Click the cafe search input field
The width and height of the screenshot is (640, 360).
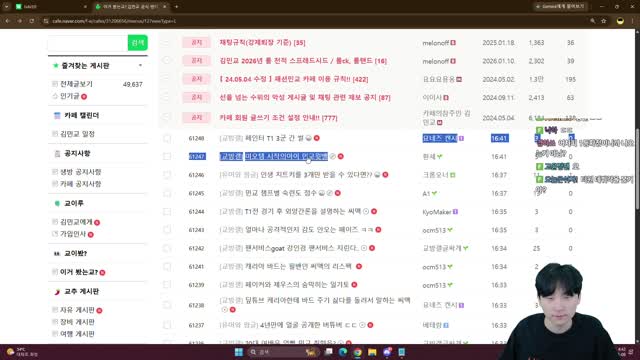click(88, 42)
